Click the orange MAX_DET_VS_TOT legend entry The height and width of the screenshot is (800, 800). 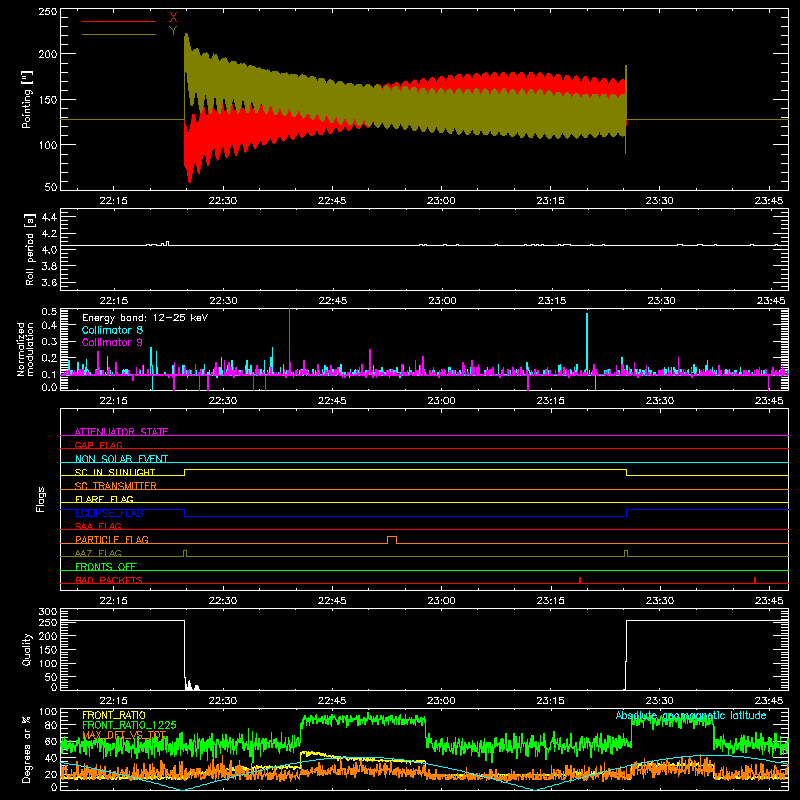pos(124,735)
